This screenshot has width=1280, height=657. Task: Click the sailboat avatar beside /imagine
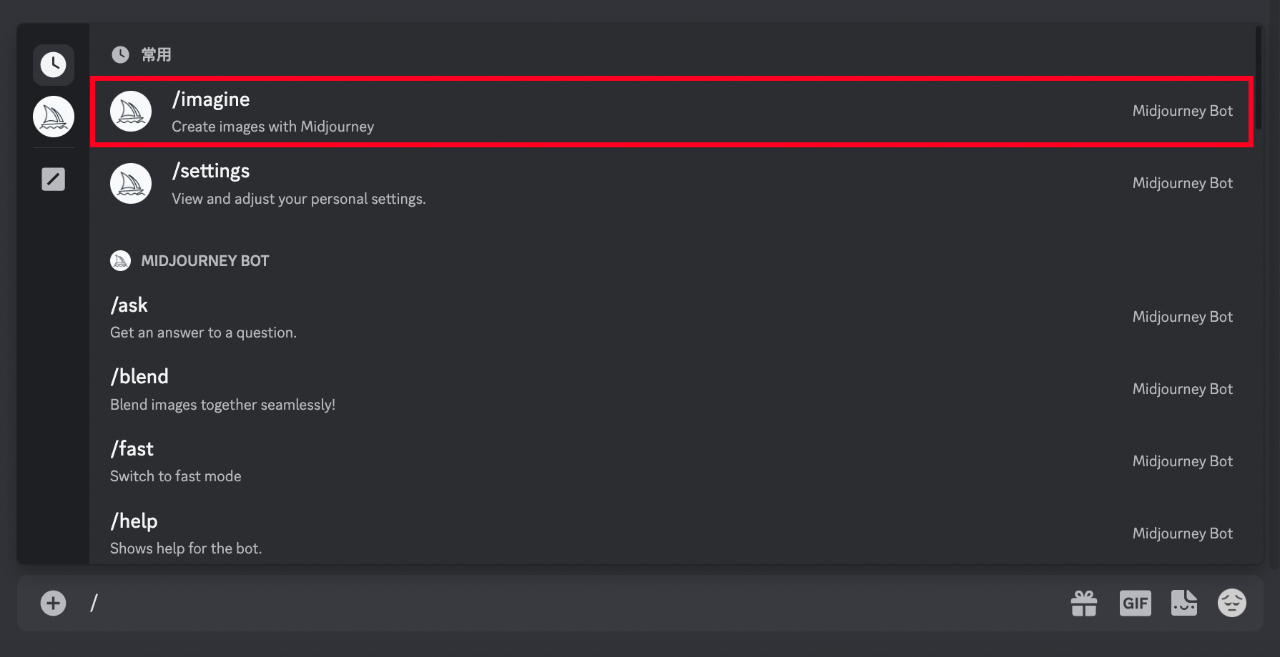[x=131, y=112]
